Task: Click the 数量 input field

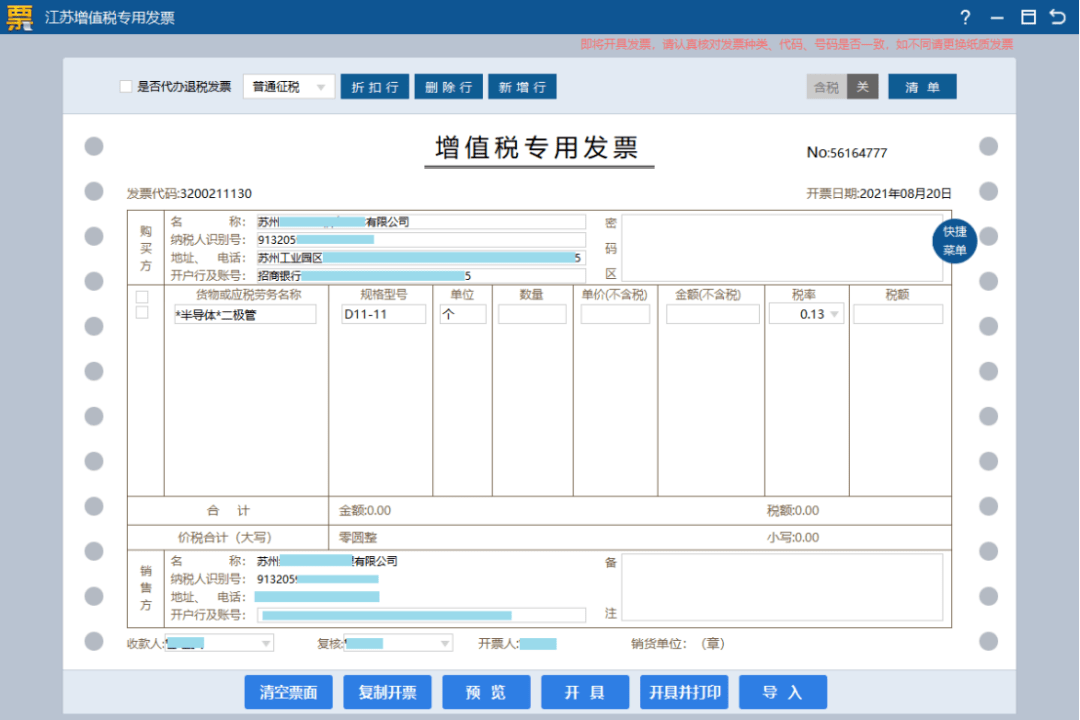Action: coord(532,314)
